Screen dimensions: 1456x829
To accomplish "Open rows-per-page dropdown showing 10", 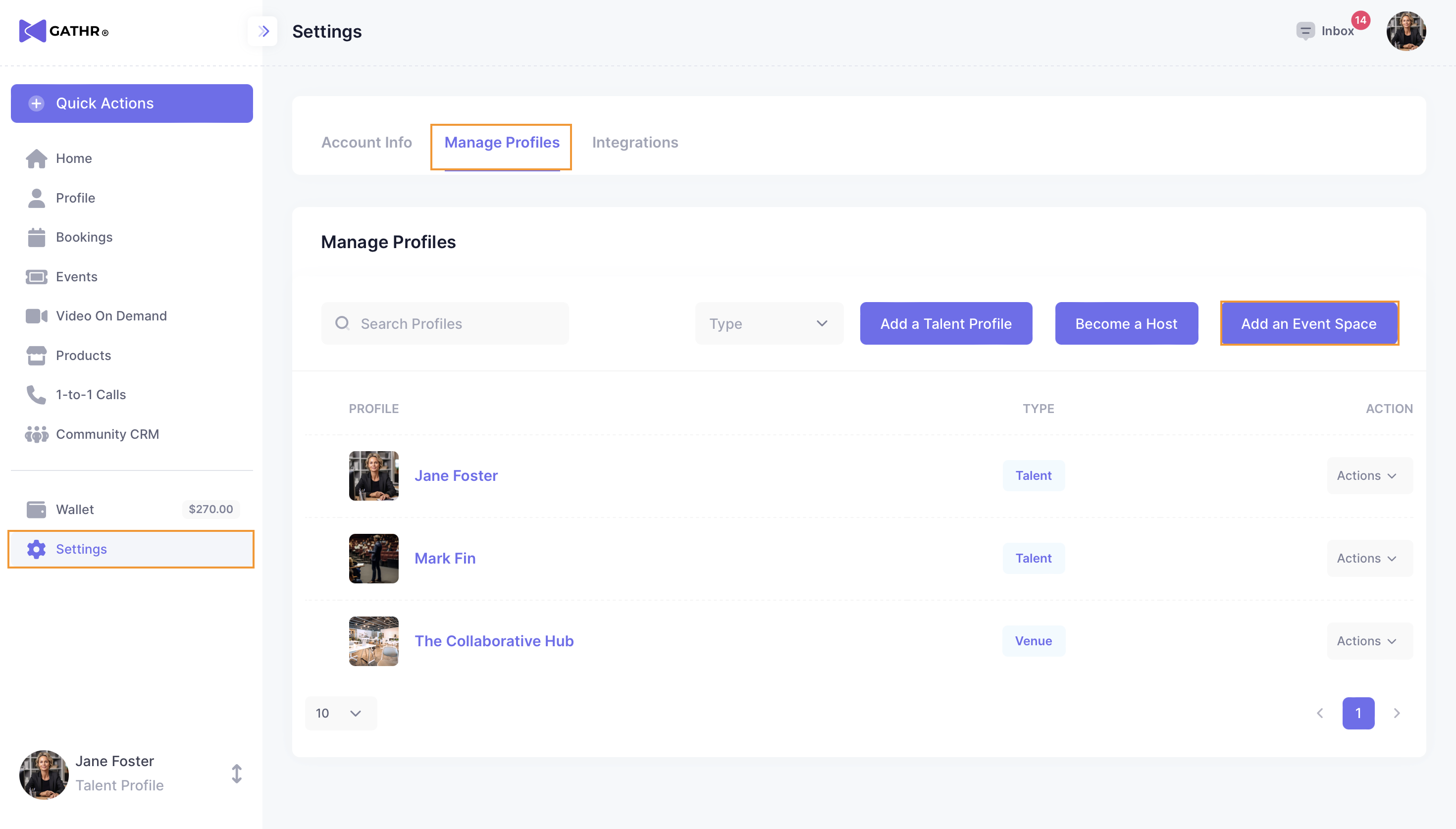I will coord(340,713).
